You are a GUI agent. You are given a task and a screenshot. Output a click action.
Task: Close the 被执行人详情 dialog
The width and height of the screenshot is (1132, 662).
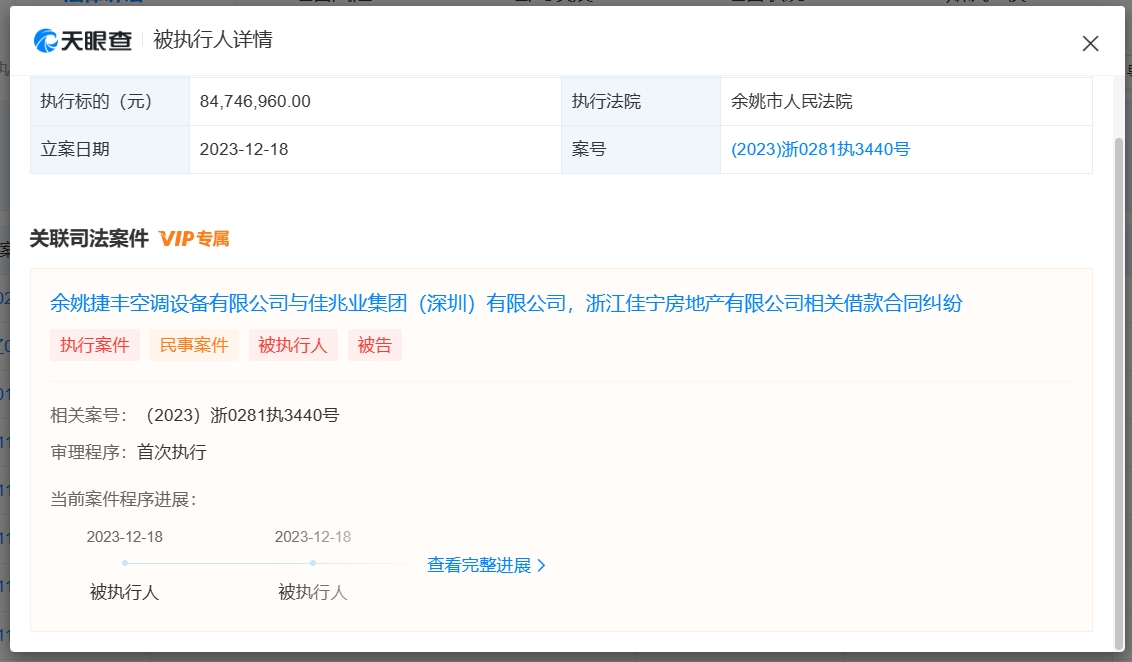point(1090,43)
